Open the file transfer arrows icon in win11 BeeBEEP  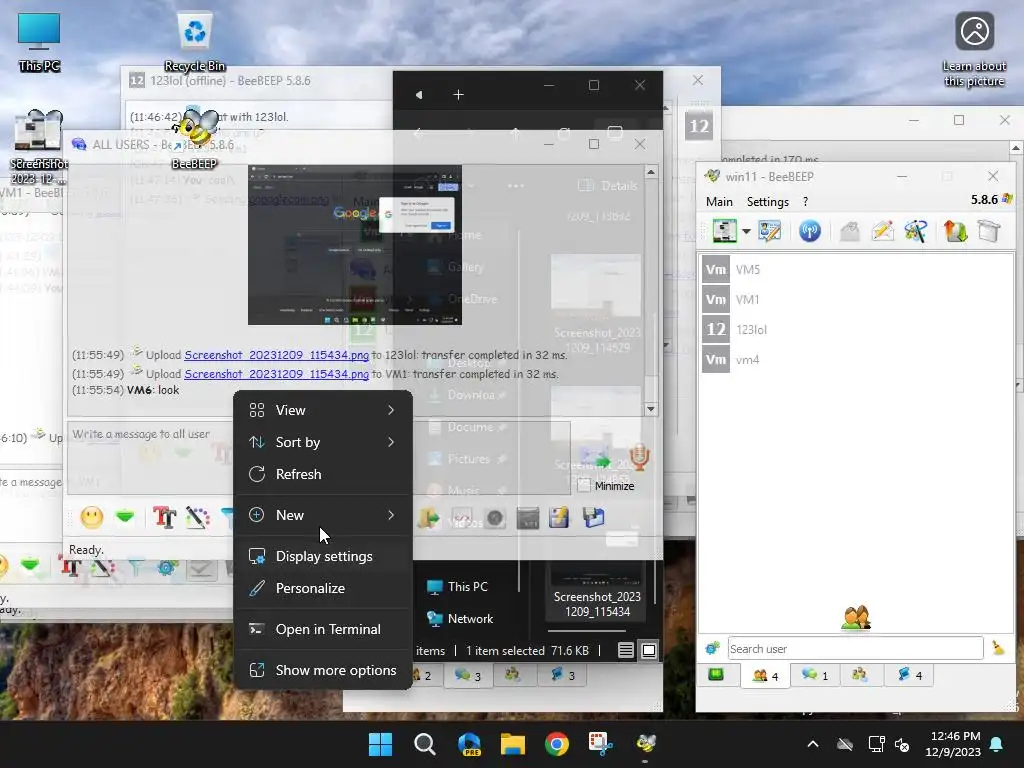[x=955, y=231]
